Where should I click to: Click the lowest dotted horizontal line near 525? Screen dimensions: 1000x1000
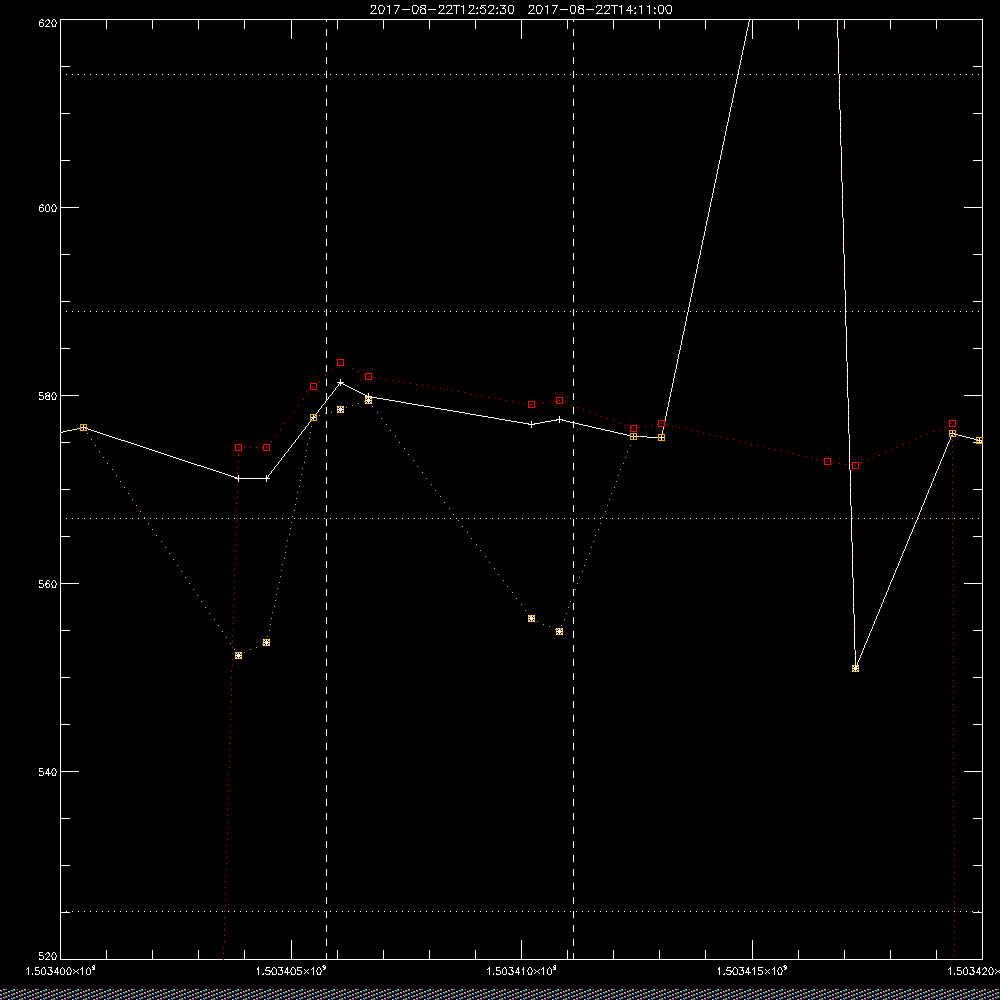[521, 911]
